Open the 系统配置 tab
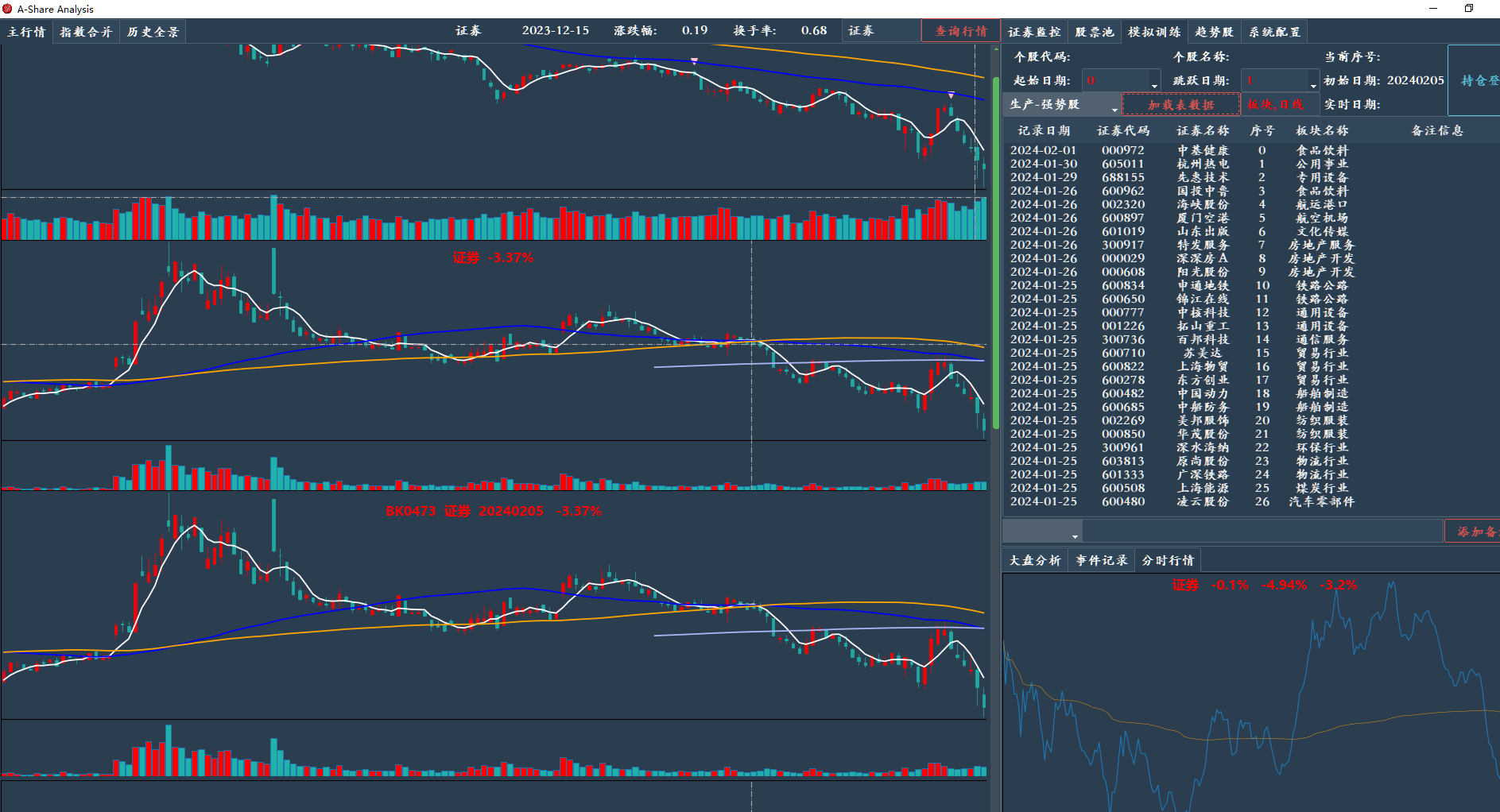Screen dimensions: 1500x812 1274,32
